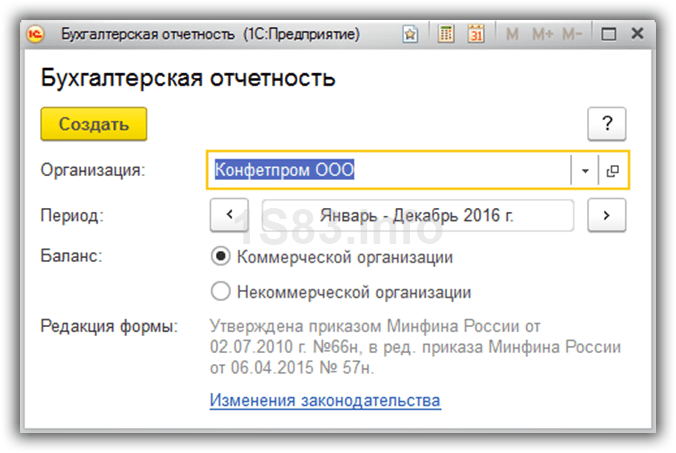The height and width of the screenshot is (453, 676).
Task: Click the Организация: label
Action: tap(93, 170)
